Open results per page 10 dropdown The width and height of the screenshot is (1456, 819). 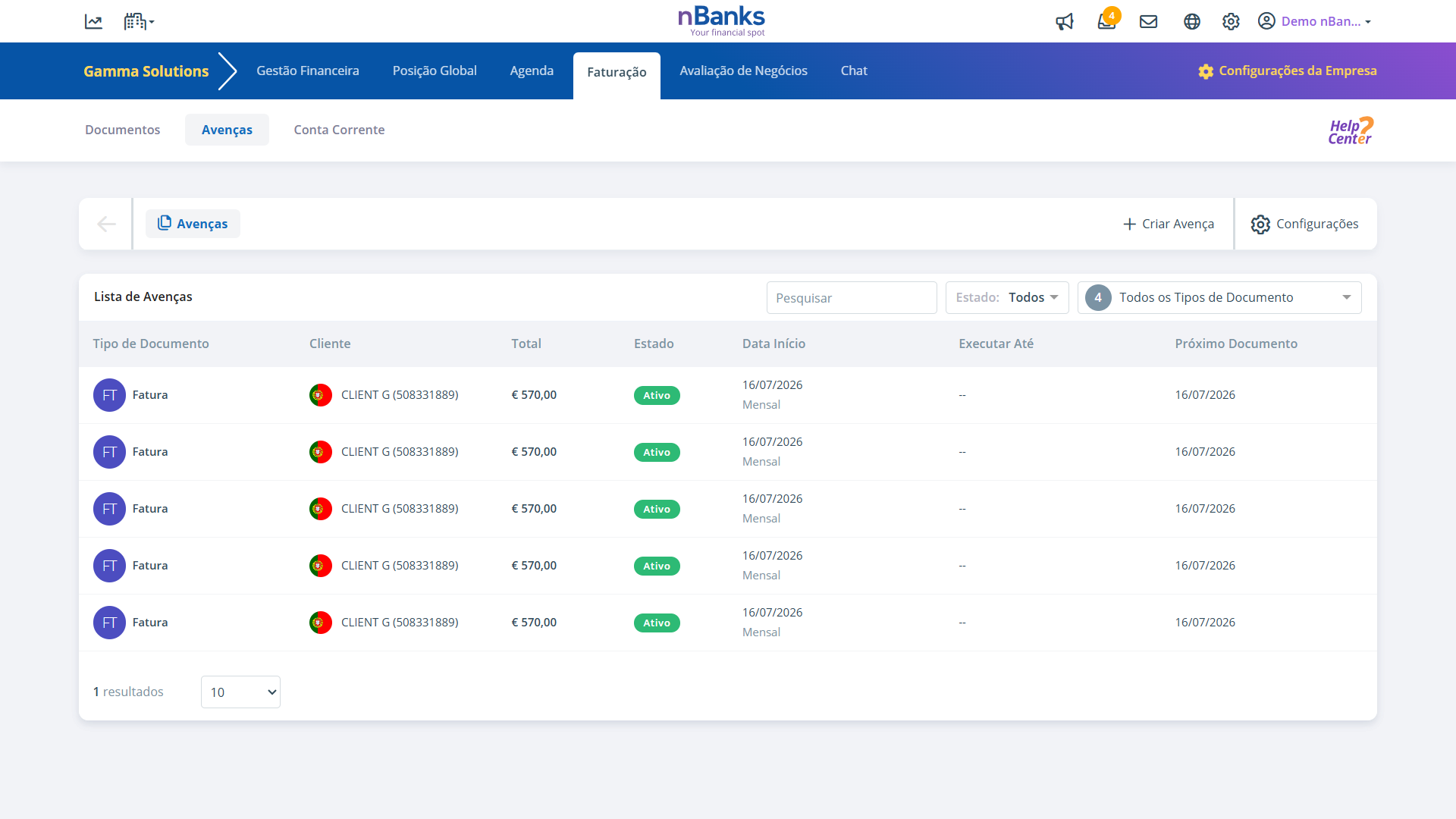coord(240,692)
